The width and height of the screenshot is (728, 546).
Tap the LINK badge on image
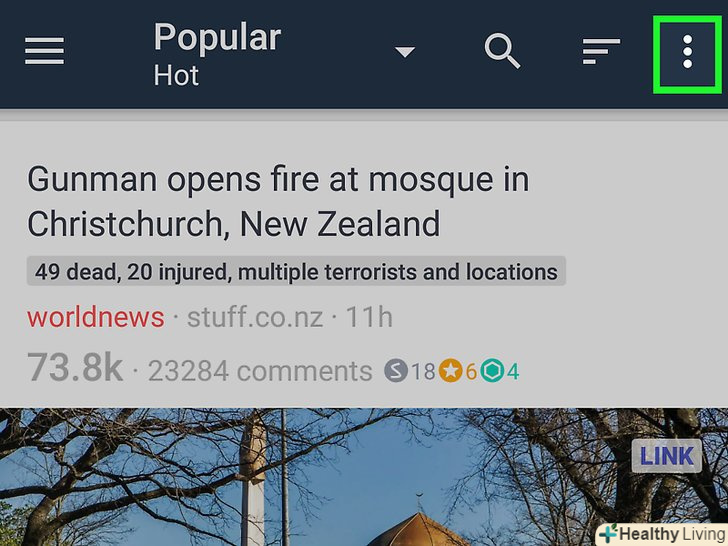(x=667, y=456)
